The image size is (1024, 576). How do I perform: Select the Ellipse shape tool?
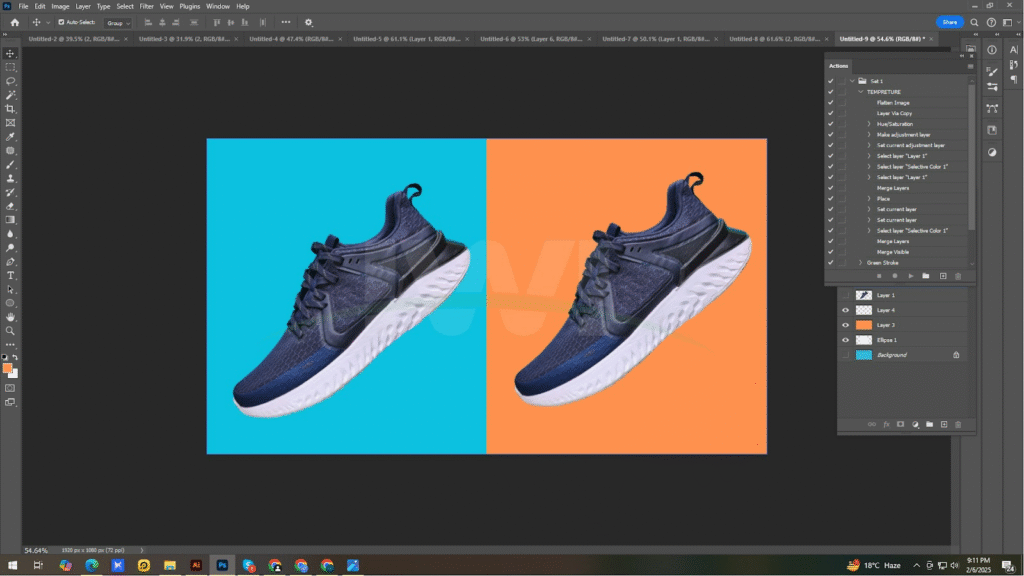(10, 303)
